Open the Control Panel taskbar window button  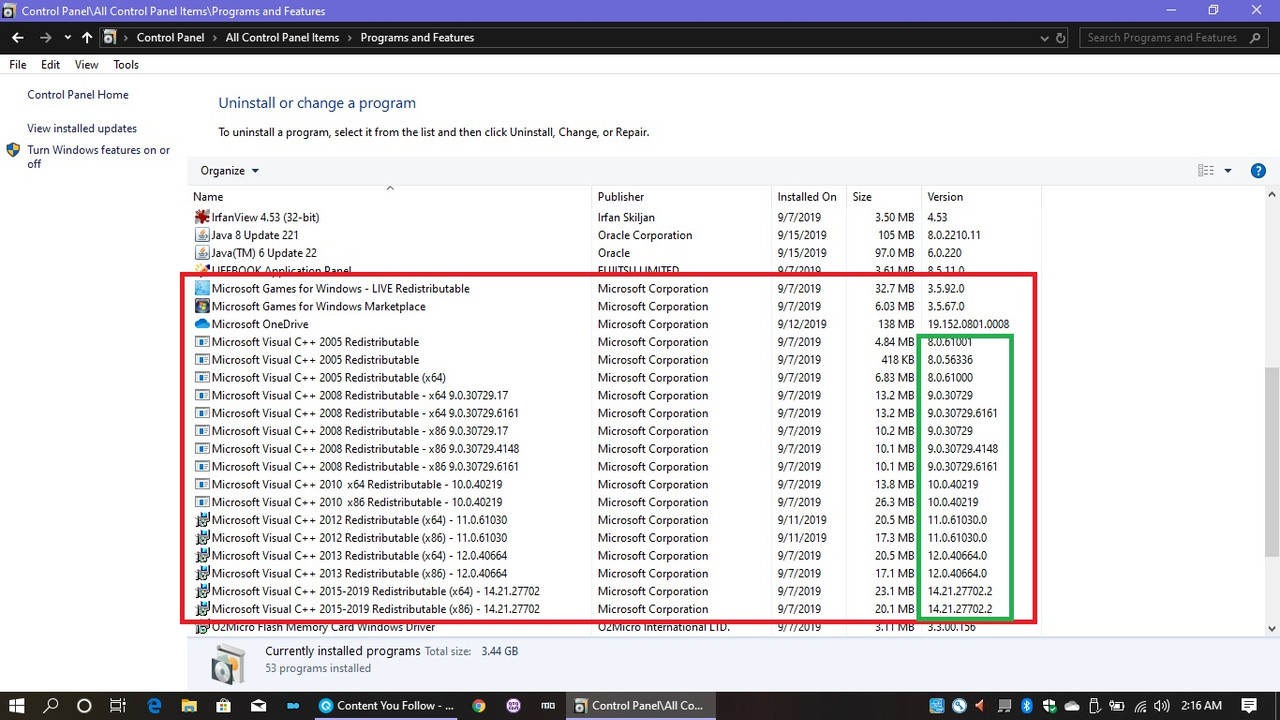(640, 705)
